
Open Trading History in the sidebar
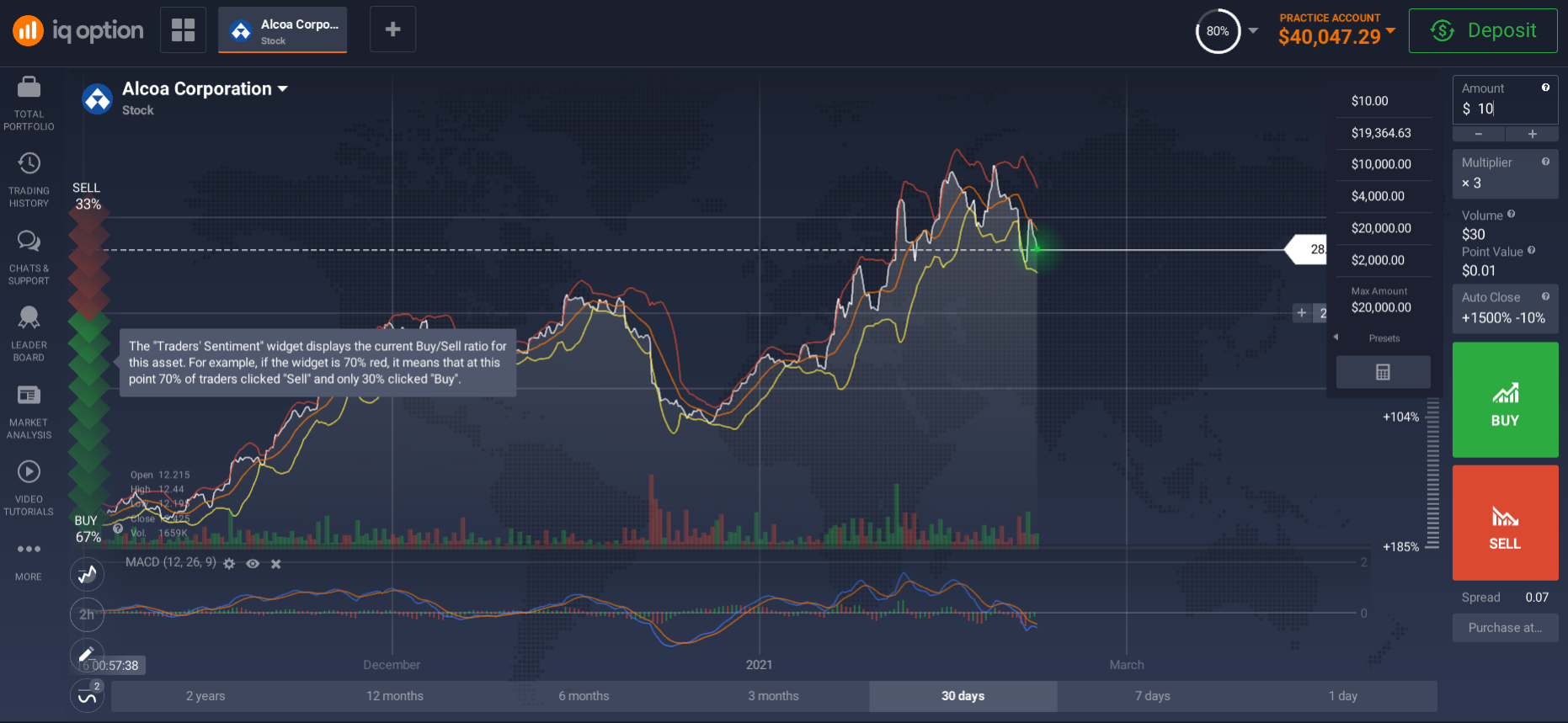29,179
